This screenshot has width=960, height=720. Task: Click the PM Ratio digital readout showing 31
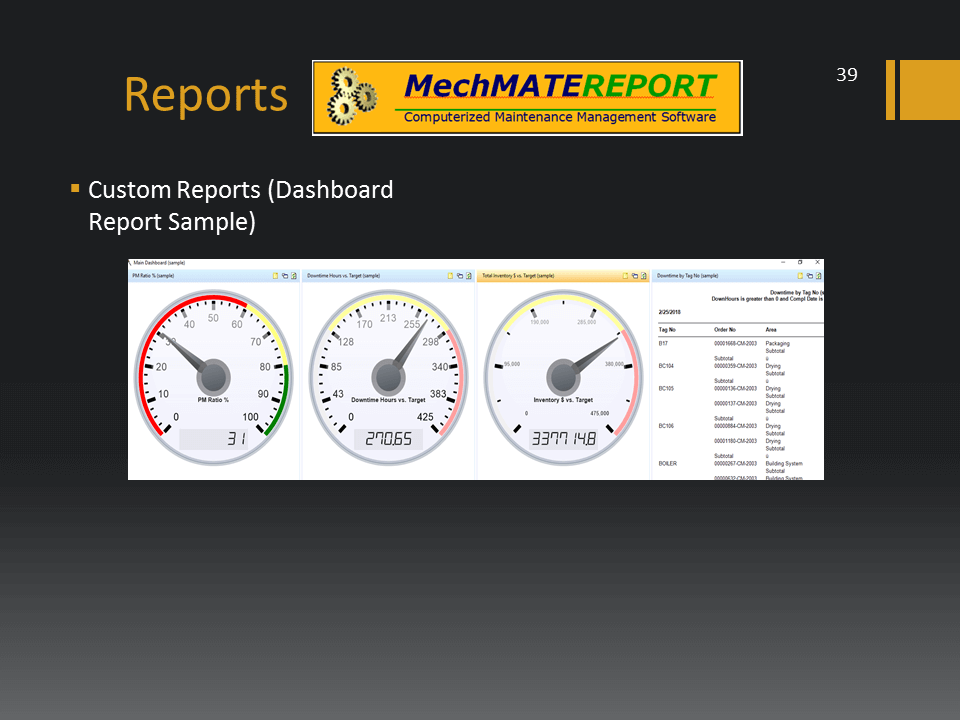coord(213,439)
